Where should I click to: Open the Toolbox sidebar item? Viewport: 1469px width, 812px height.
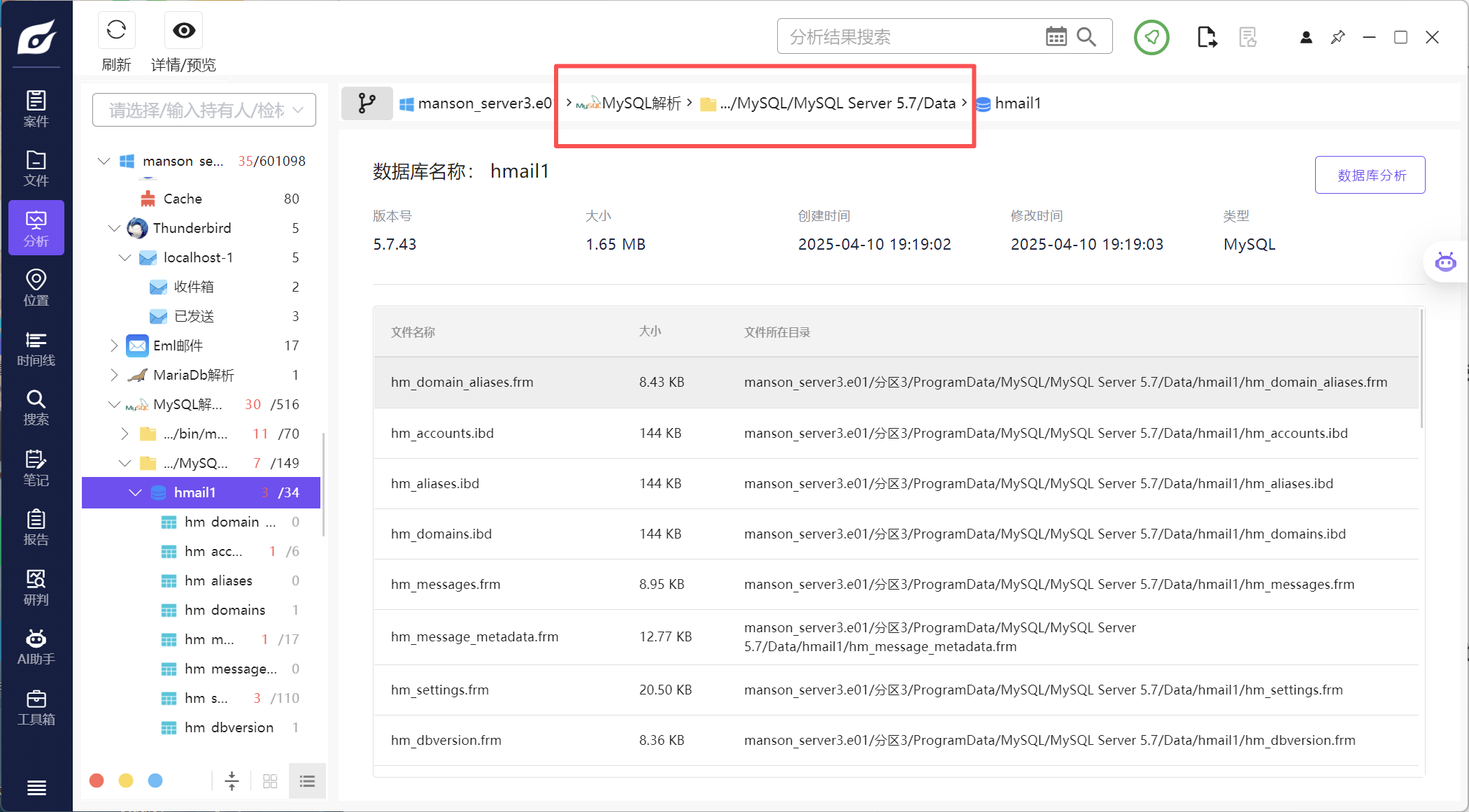coord(36,707)
